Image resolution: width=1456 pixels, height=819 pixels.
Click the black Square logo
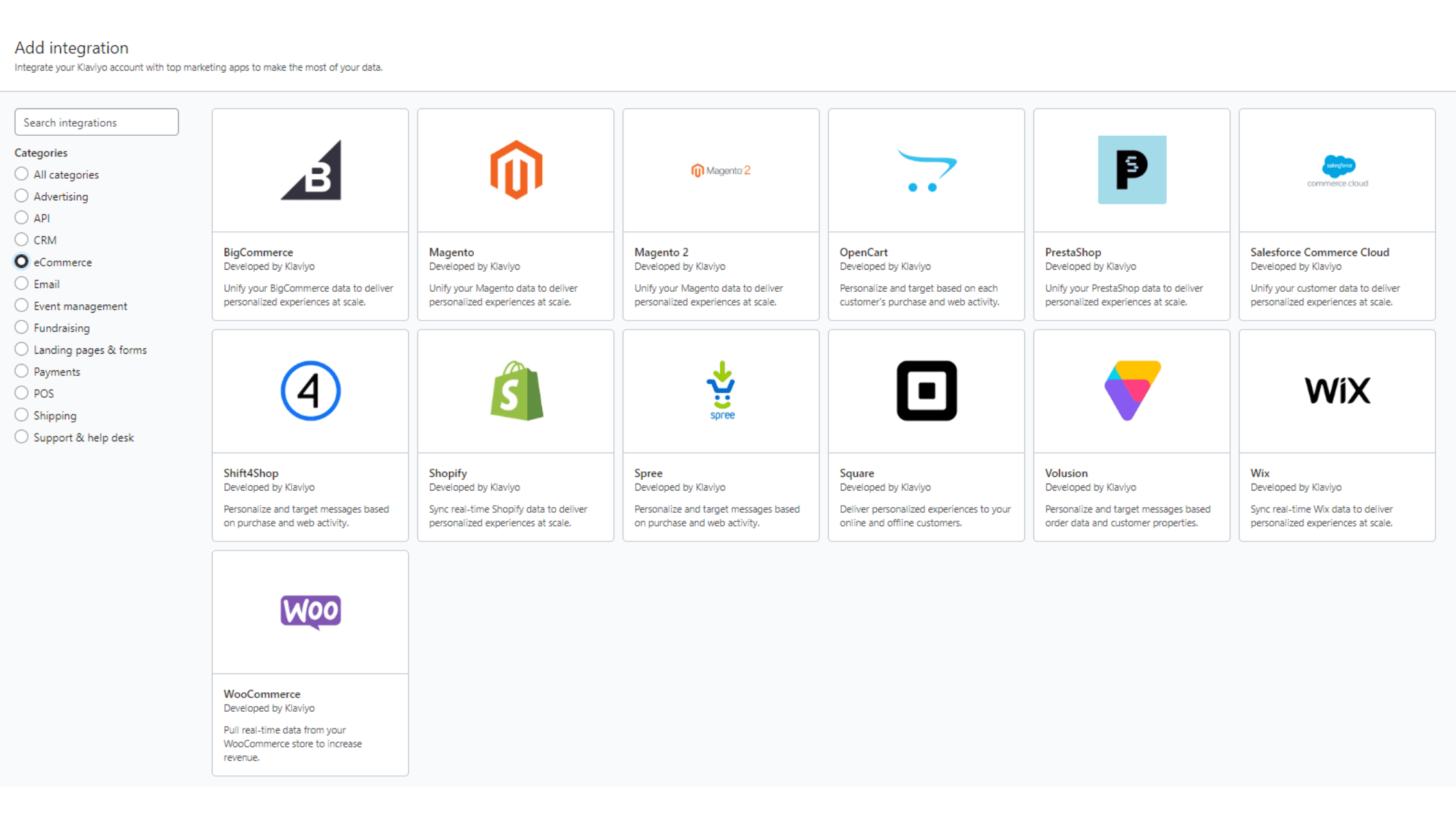(927, 391)
